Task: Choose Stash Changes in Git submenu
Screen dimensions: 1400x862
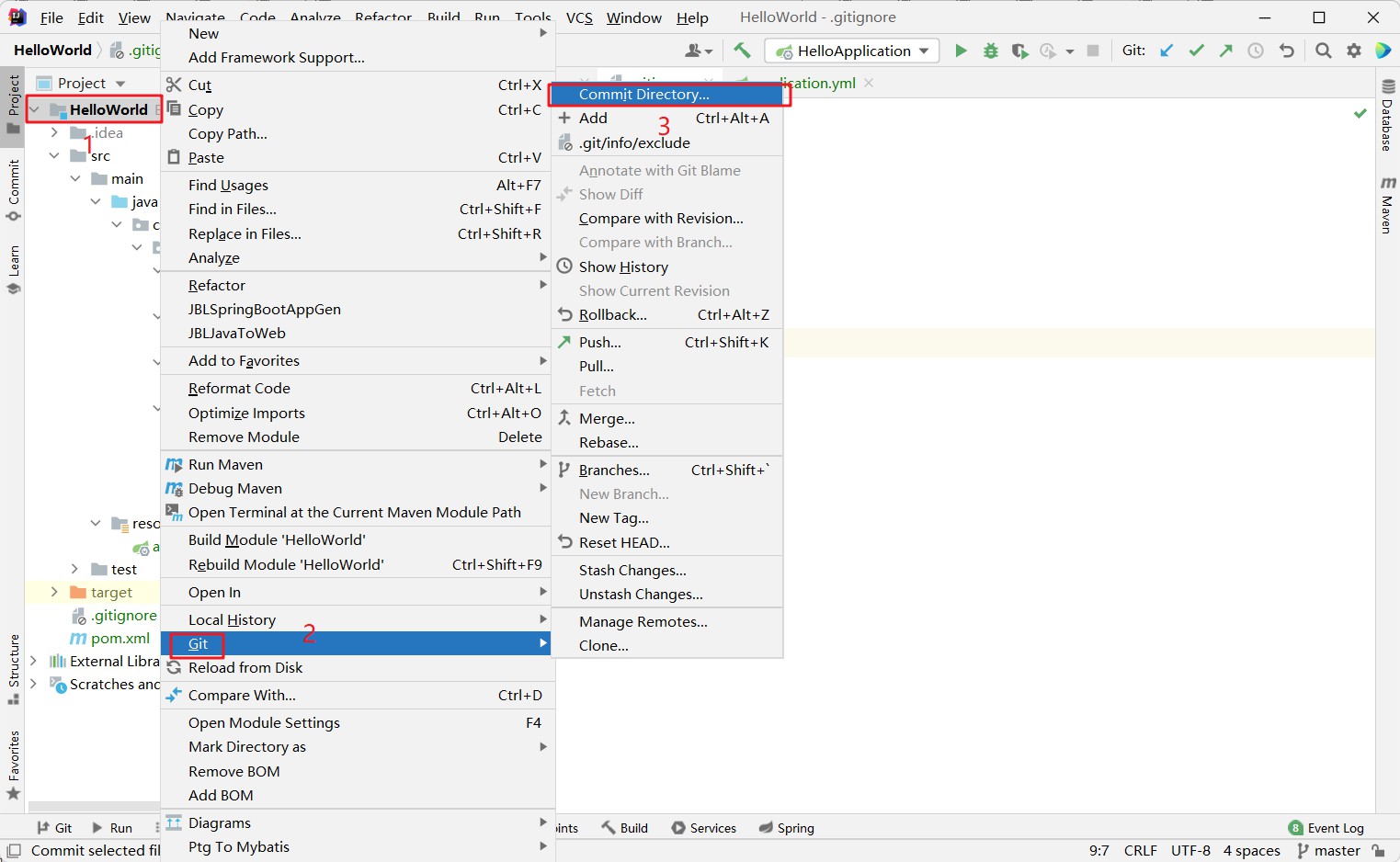Action: point(666,571)
